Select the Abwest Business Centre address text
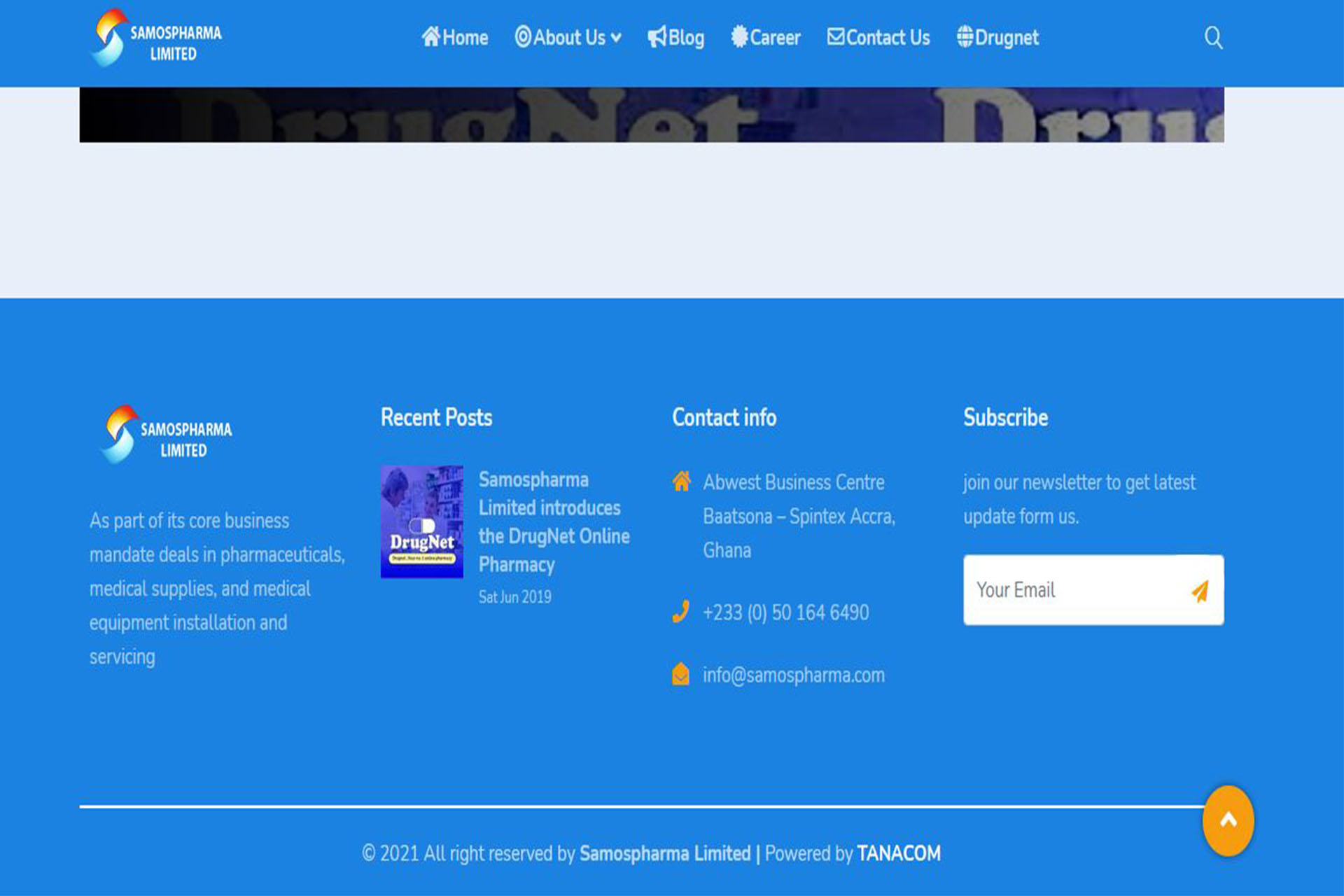The image size is (1344, 896). tap(799, 517)
